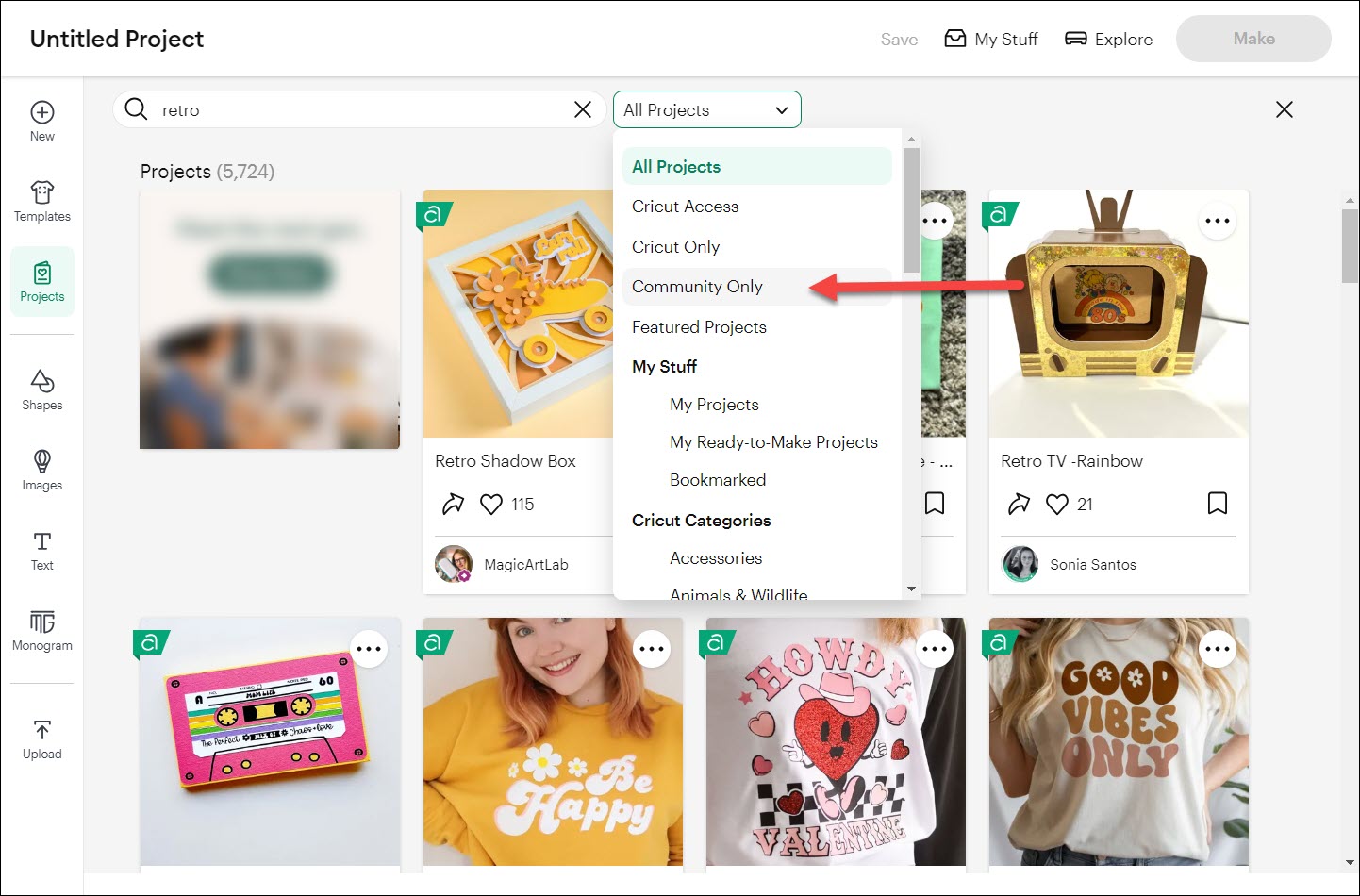Screen dimensions: 1360x896
Task: Open the three-dot menu on Good Vibes Only
Action: coord(1218,648)
